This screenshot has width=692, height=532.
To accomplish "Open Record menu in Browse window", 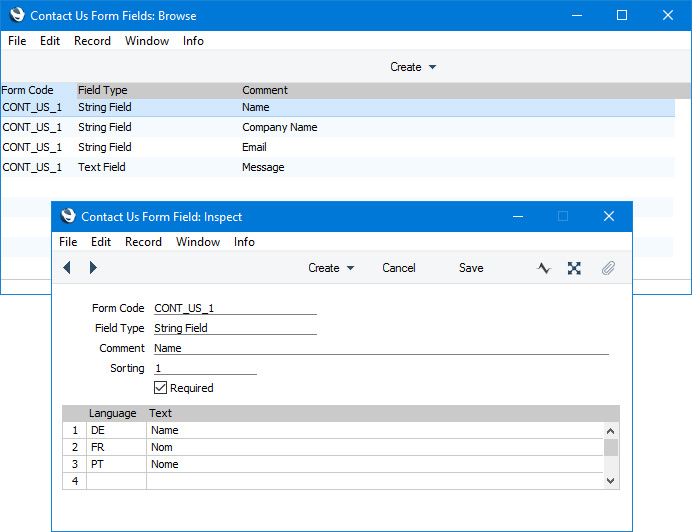I will tap(92, 41).
